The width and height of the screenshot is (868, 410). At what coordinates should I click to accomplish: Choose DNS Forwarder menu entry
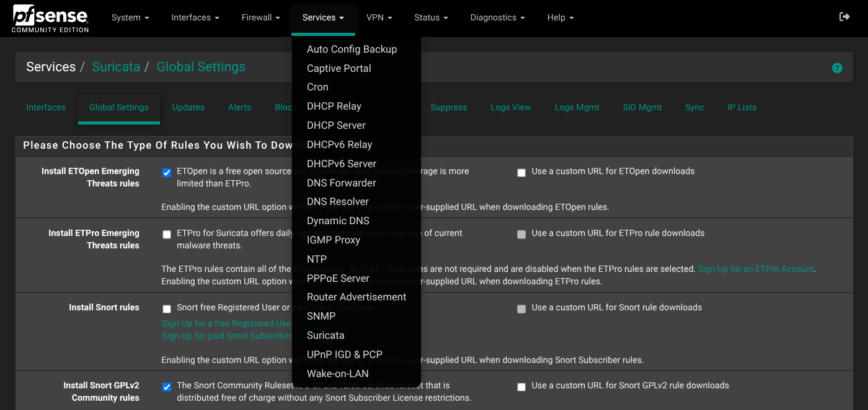point(341,183)
